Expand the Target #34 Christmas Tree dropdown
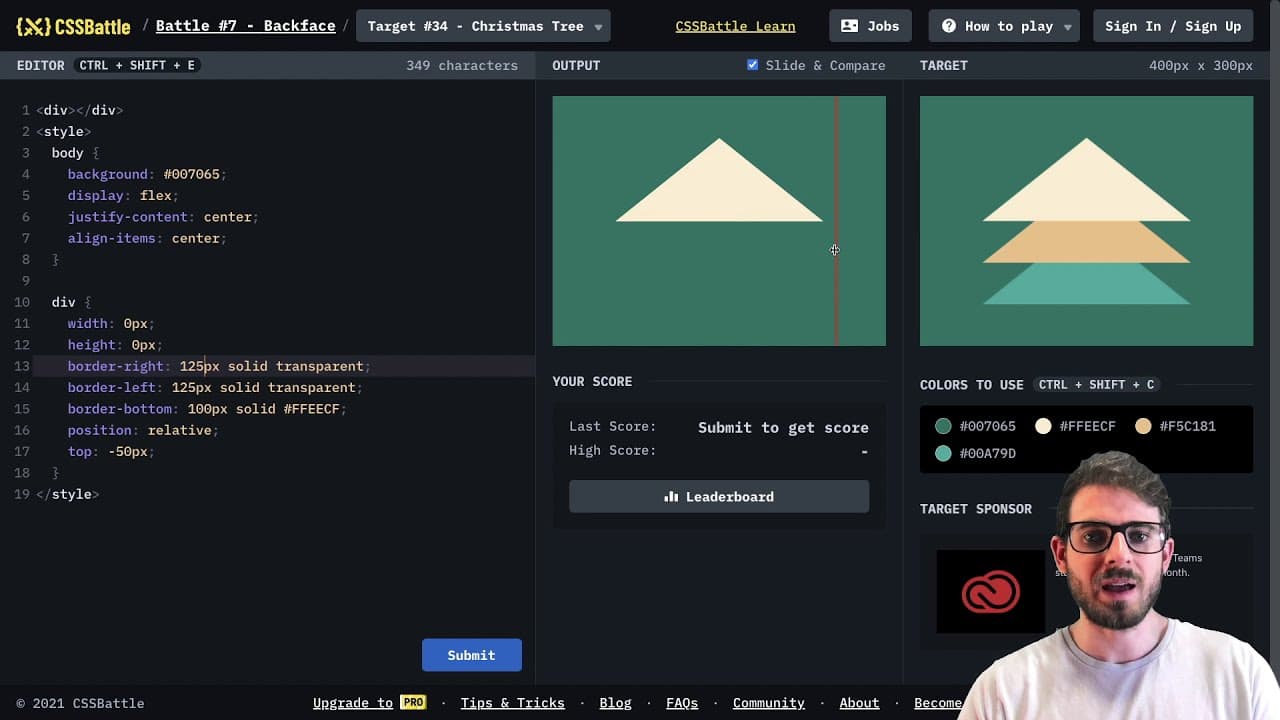 [484, 26]
